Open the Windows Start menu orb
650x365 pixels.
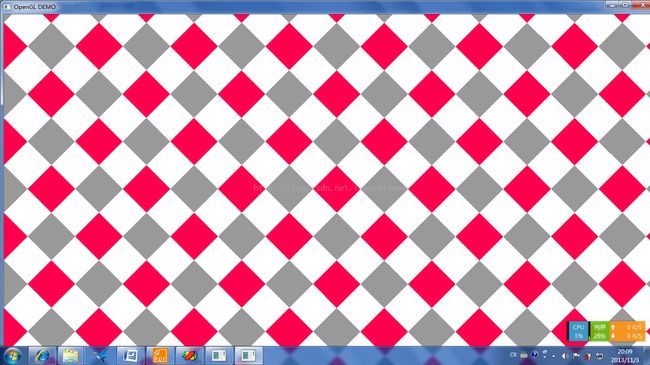12,356
